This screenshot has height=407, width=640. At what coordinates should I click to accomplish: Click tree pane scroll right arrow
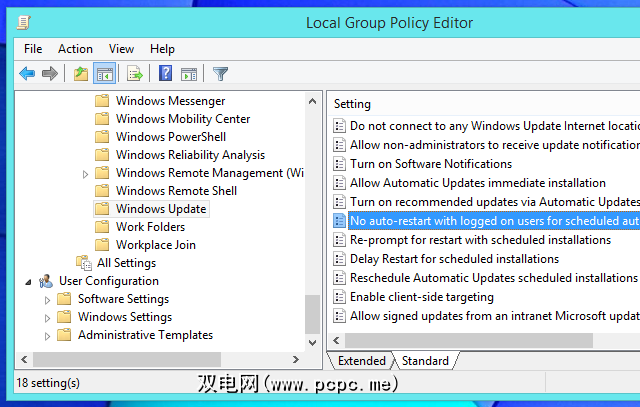coord(296,360)
